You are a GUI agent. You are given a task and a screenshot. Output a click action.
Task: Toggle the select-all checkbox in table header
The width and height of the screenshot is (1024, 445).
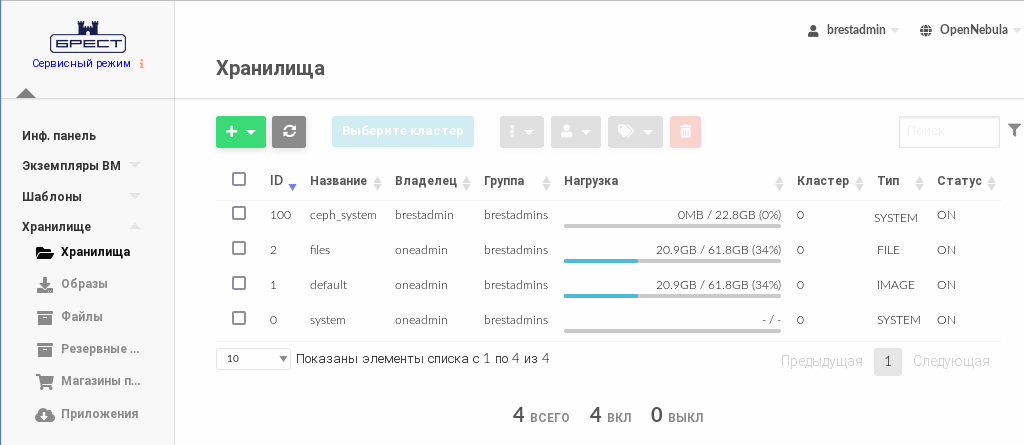point(239,179)
